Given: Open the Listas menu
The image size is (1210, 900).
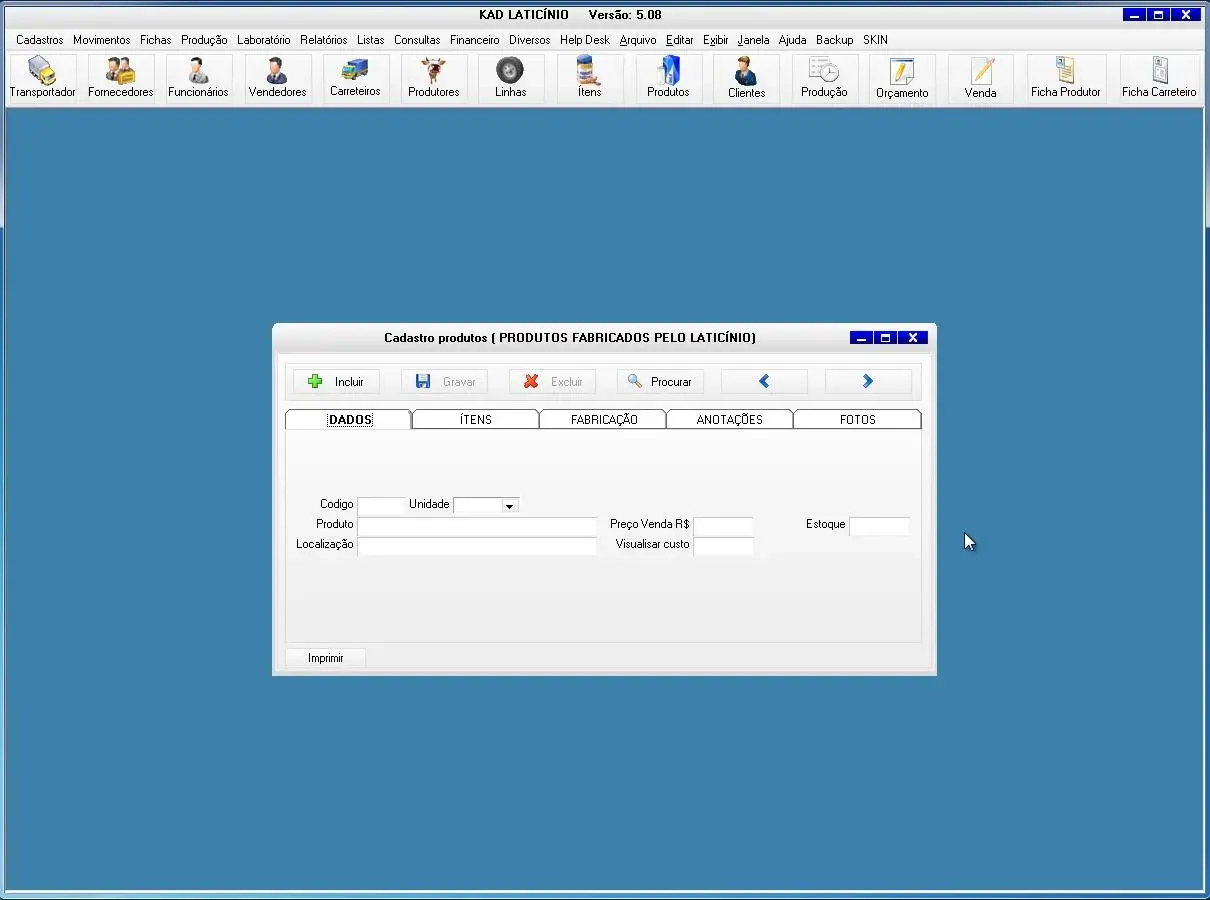Looking at the screenshot, I should click(x=371, y=40).
